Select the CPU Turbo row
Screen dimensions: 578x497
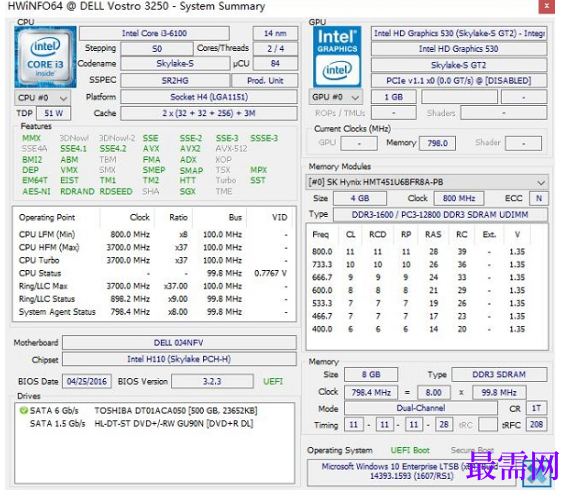click(x=153, y=260)
